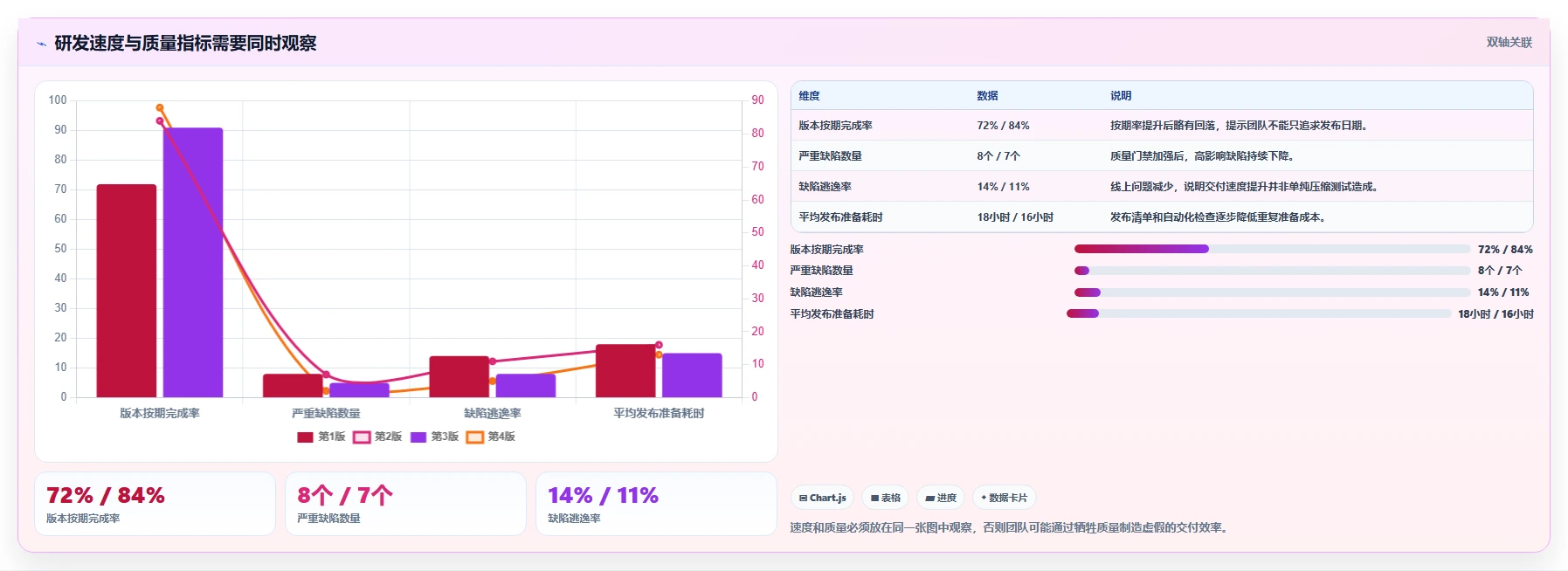This screenshot has width=1568, height=571.
Task: Click the orange data point above 版本按期完成率
Action: (x=160, y=107)
